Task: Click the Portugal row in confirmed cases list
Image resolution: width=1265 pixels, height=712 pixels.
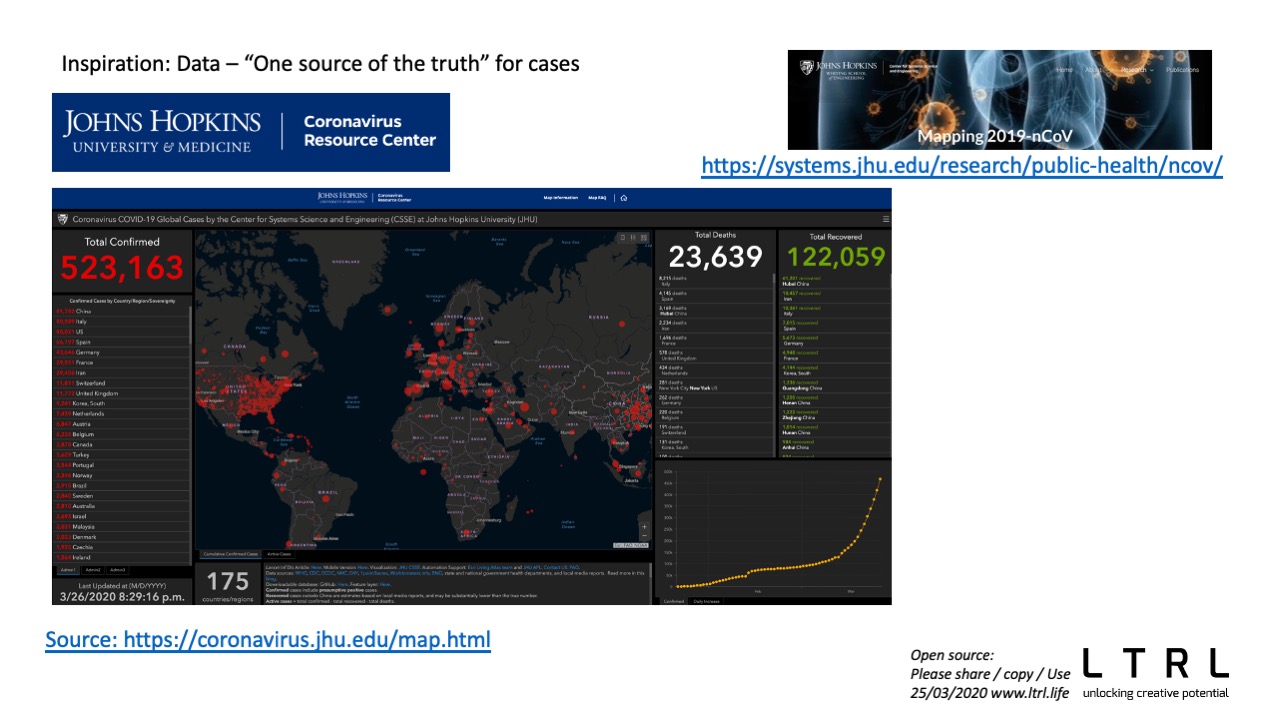Action: click(120, 465)
